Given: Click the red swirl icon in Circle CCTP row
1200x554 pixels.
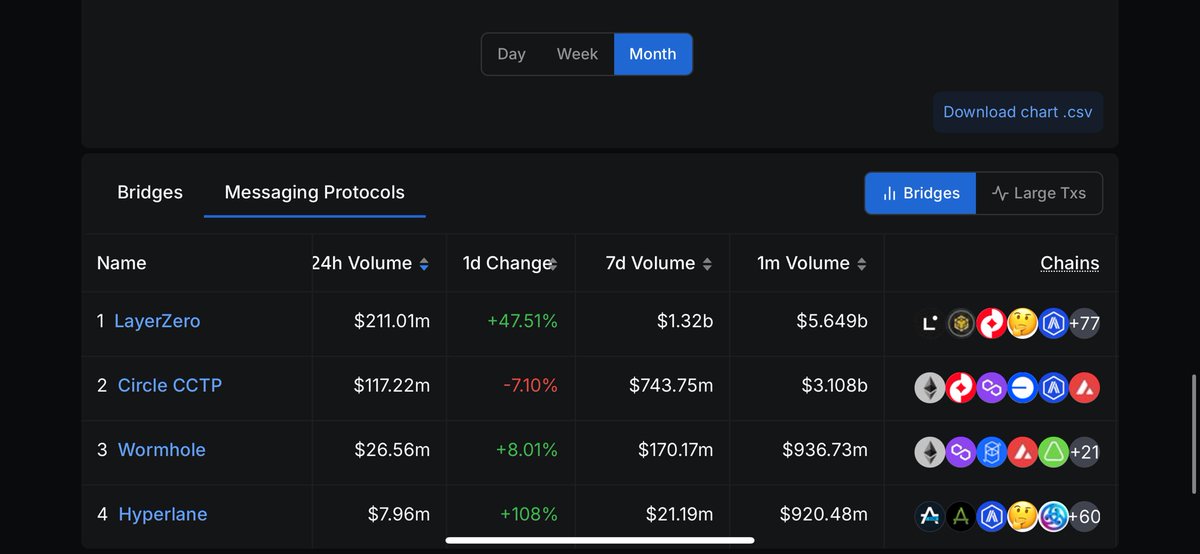Looking at the screenshot, I should point(961,387).
